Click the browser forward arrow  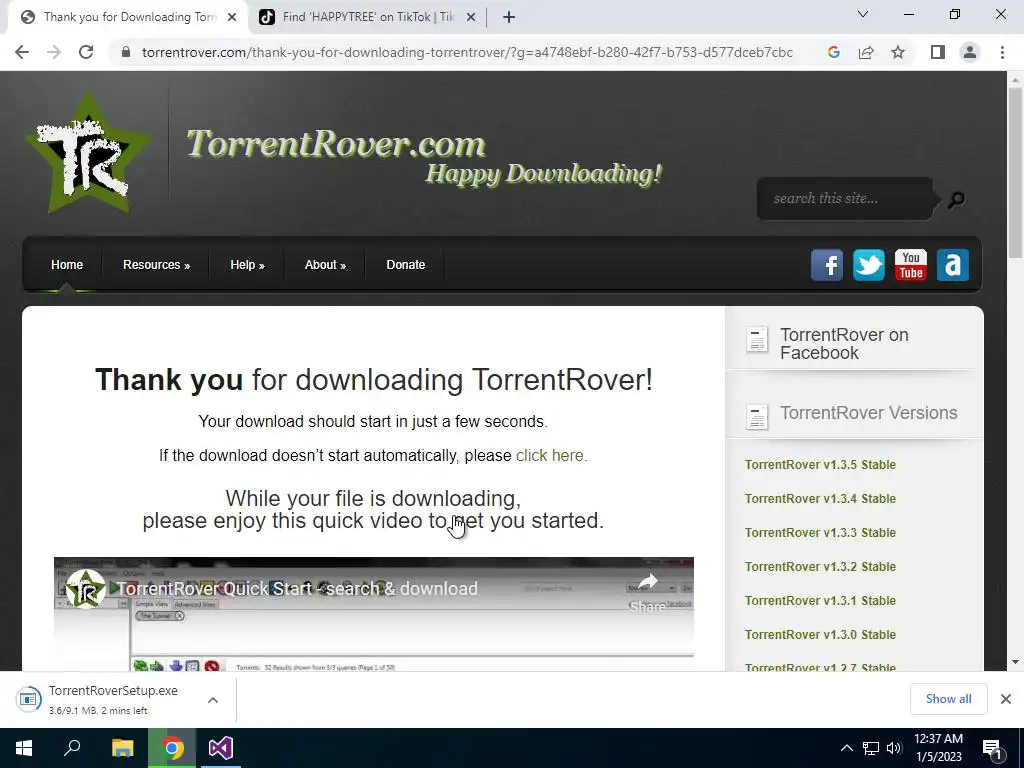(54, 52)
